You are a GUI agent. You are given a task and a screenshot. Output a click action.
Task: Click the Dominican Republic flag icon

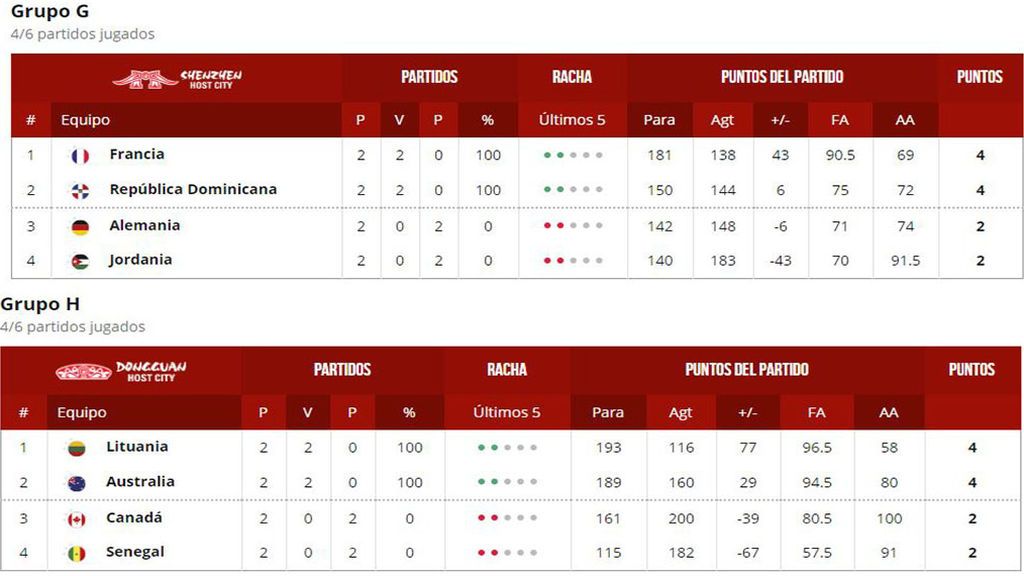point(80,191)
